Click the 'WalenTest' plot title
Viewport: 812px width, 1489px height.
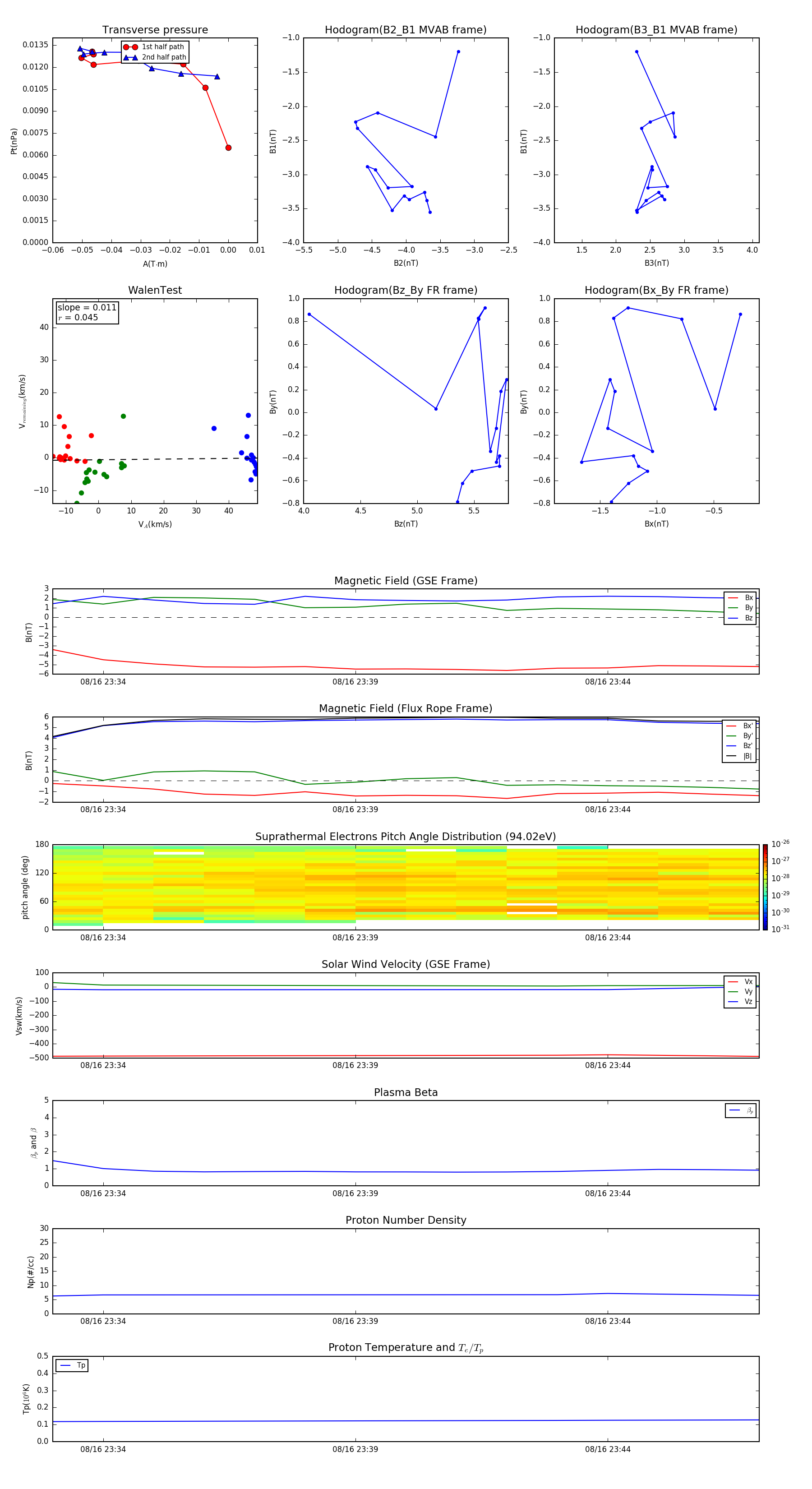155,290
